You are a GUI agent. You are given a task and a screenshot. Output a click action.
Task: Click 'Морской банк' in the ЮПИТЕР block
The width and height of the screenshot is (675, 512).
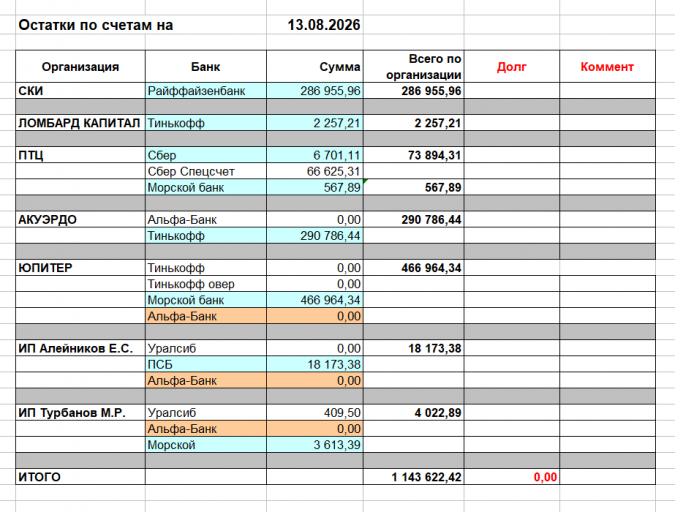click(206, 300)
